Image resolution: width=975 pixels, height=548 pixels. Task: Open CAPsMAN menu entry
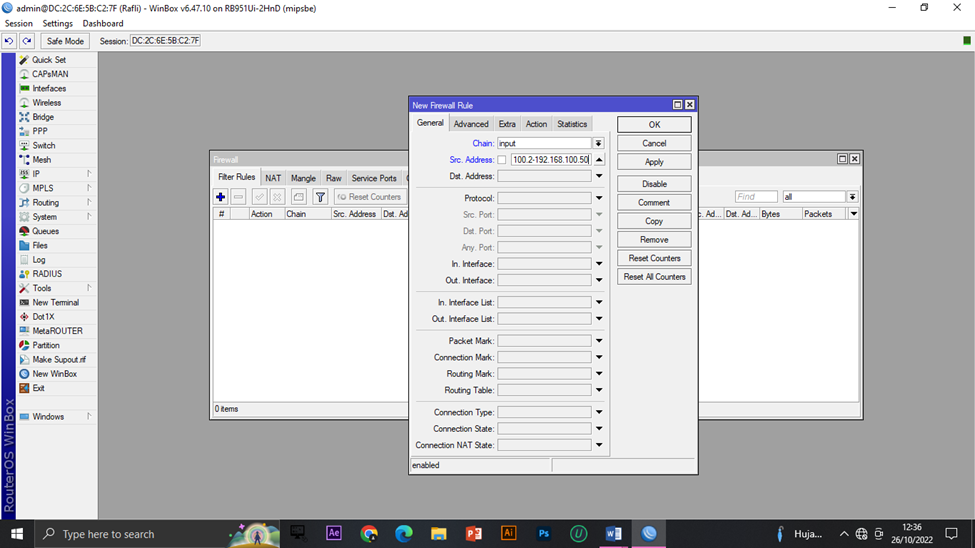pyautogui.click(x=50, y=74)
